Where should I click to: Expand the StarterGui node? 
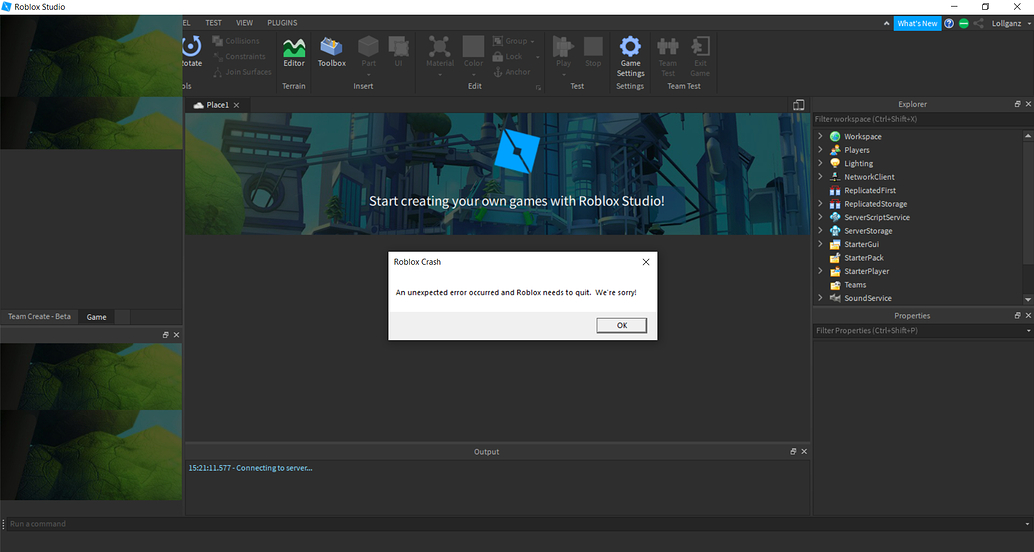[x=820, y=244]
